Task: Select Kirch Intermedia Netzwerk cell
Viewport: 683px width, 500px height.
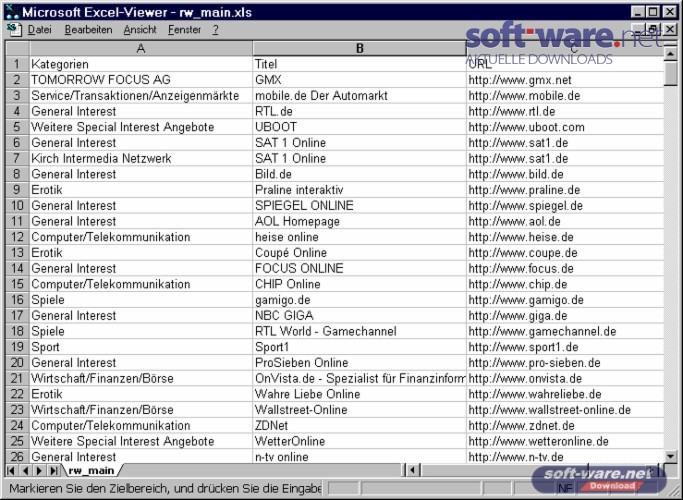Action: click(141, 158)
